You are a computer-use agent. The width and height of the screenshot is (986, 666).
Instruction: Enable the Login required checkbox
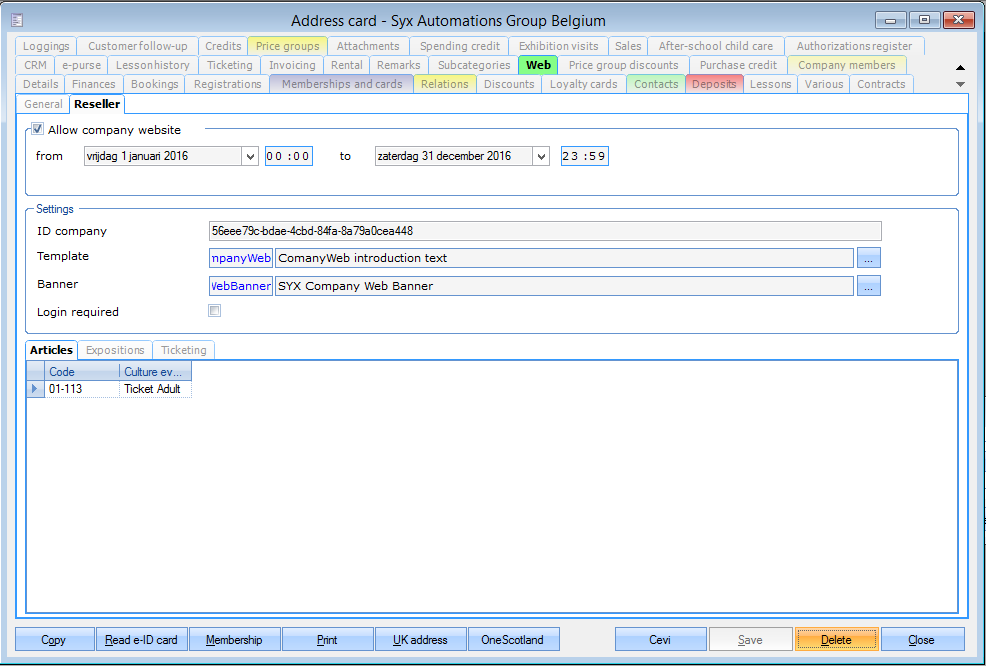(x=214, y=311)
